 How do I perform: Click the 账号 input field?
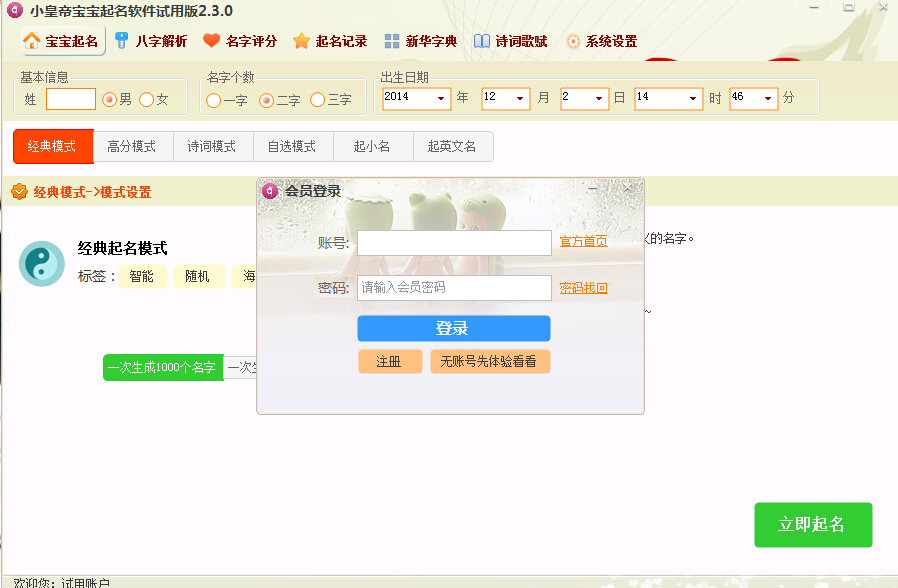pos(454,243)
